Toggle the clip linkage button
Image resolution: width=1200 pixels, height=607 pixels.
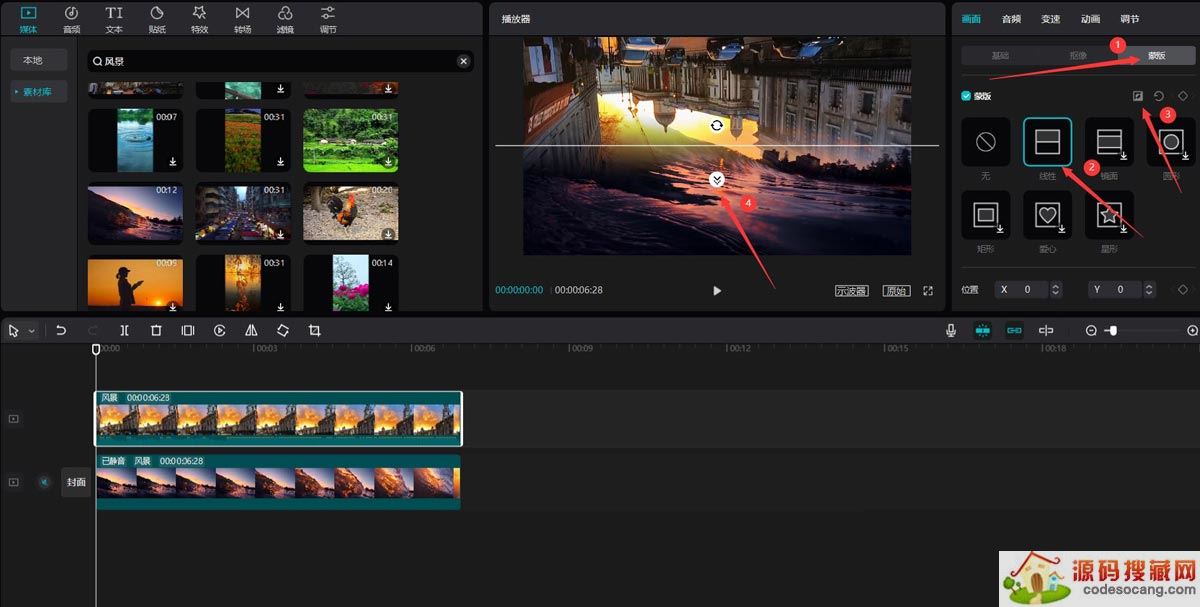click(1014, 330)
